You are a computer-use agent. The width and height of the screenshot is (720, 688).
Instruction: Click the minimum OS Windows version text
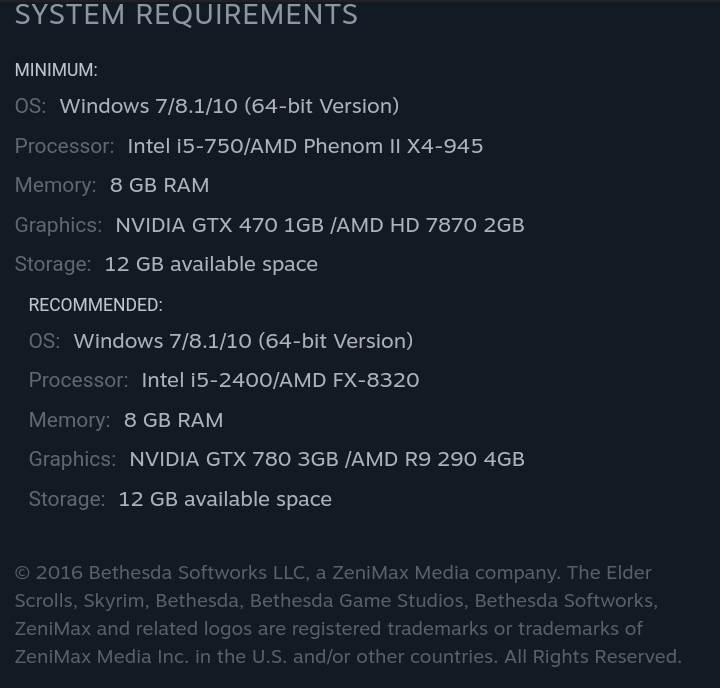(229, 106)
